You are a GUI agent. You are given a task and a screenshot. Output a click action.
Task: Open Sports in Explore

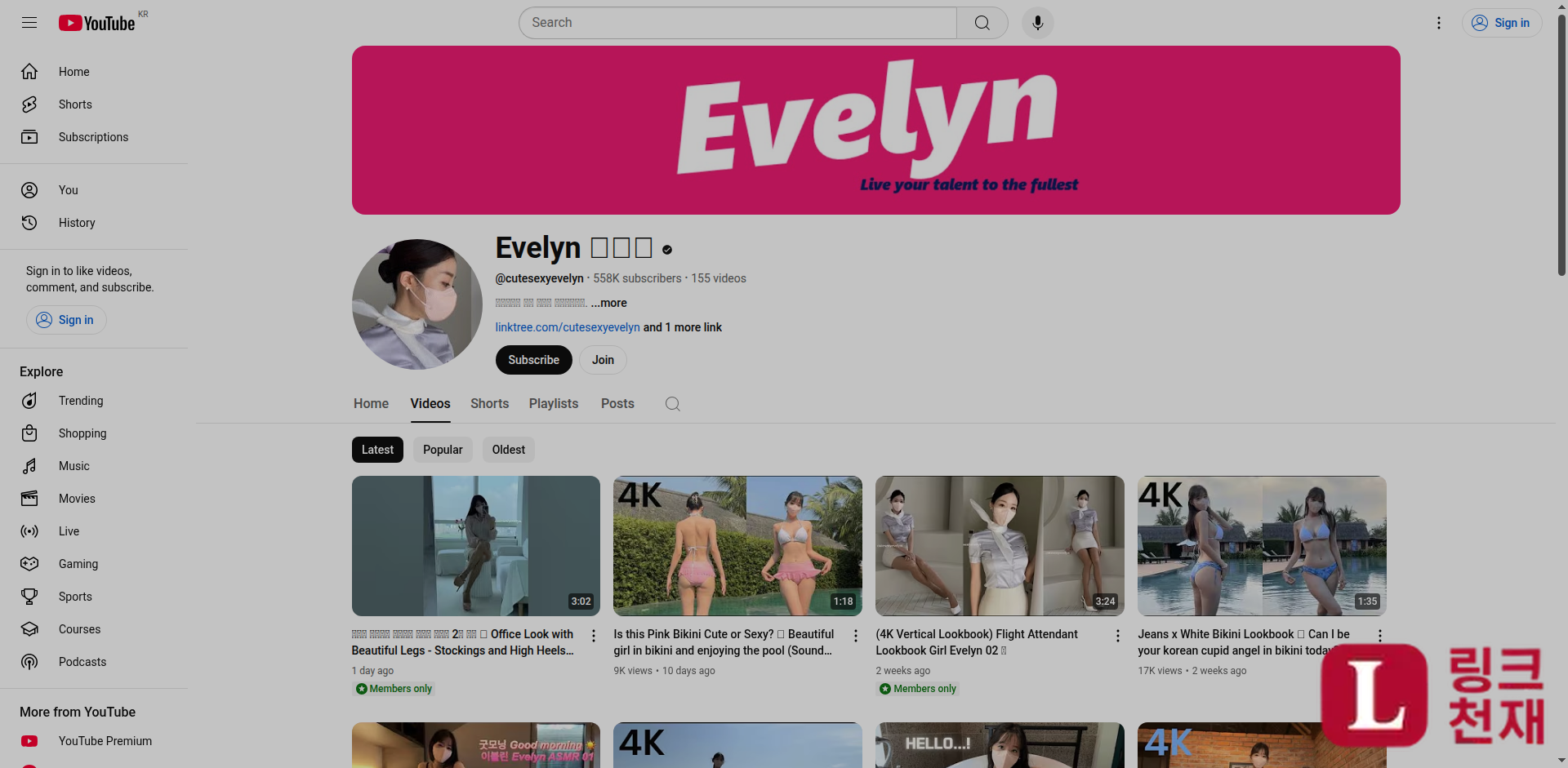tap(94, 597)
